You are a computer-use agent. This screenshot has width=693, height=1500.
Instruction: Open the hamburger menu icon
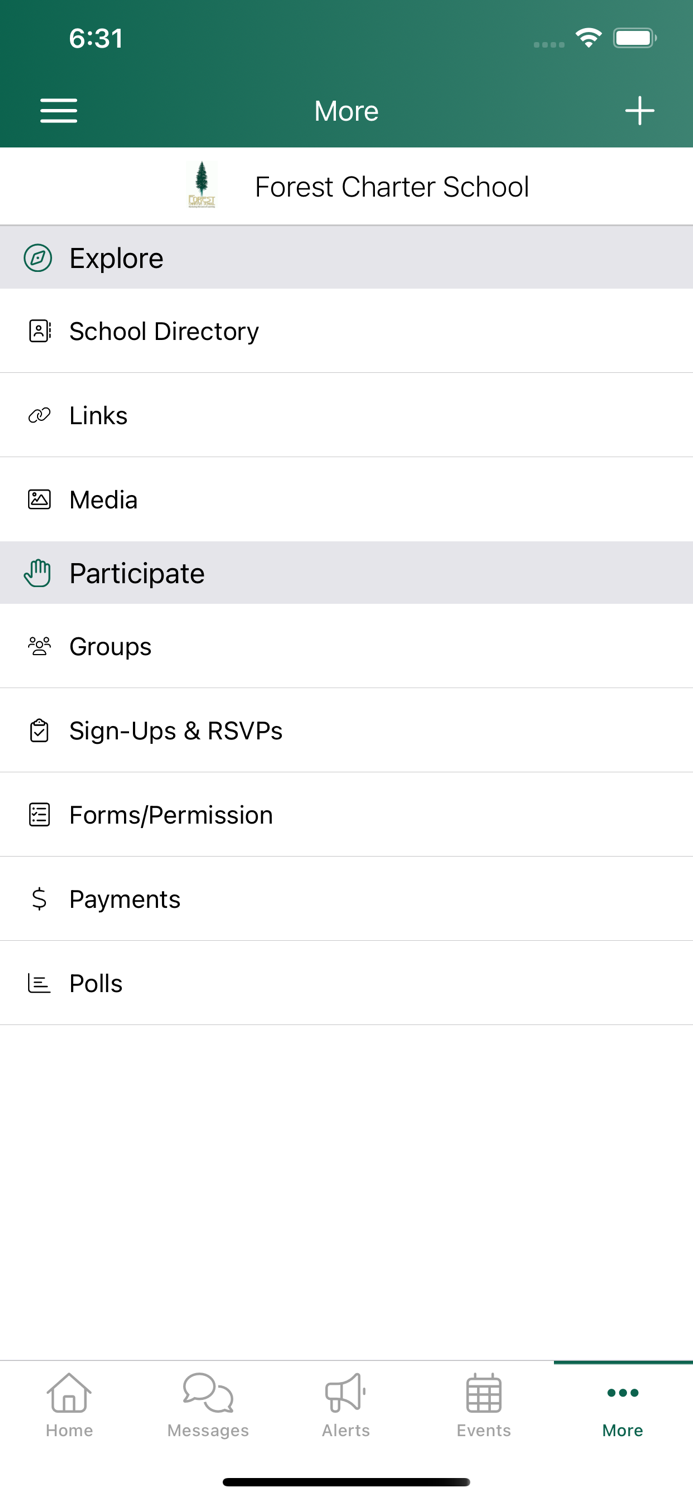[x=59, y=110]
